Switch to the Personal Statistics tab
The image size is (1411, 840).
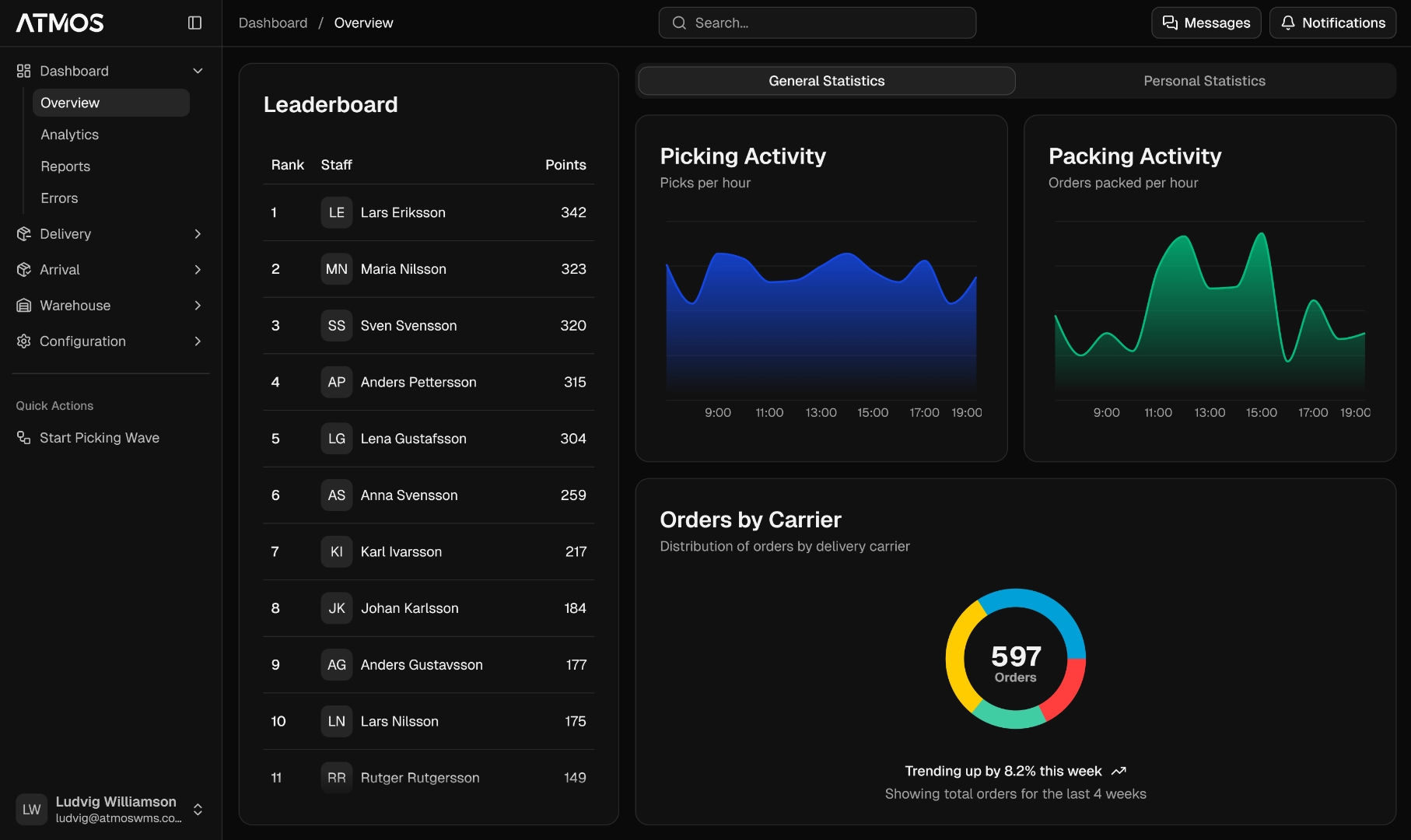coord(1204,81)
